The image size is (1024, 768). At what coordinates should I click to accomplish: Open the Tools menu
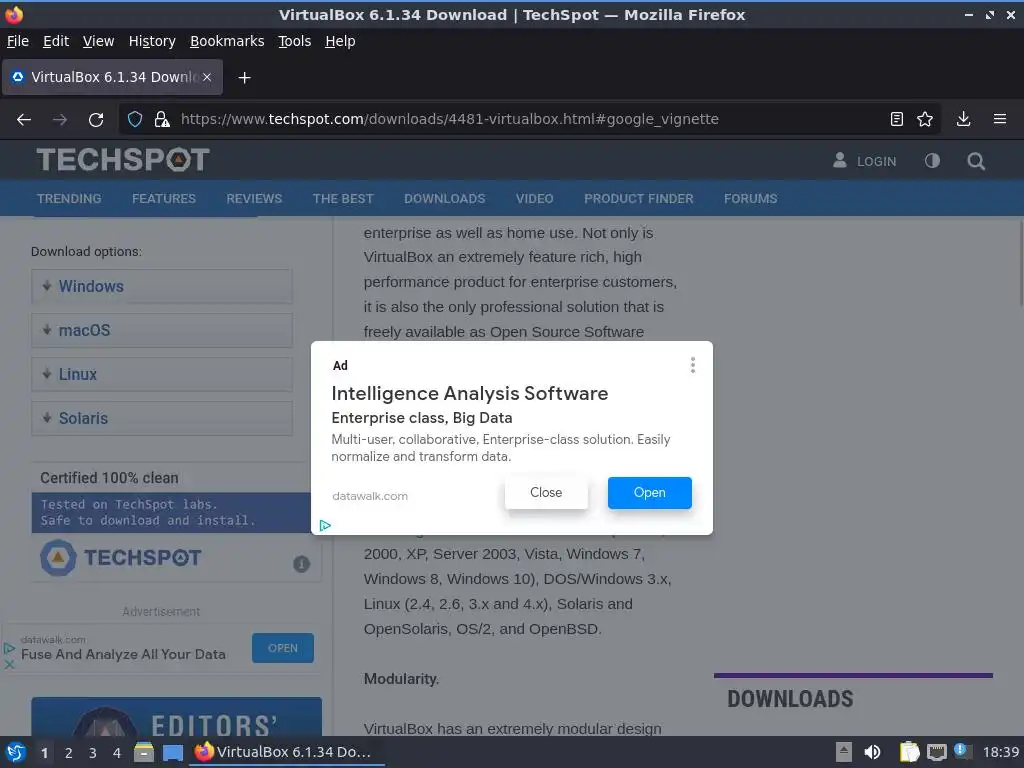click(295, 41)
